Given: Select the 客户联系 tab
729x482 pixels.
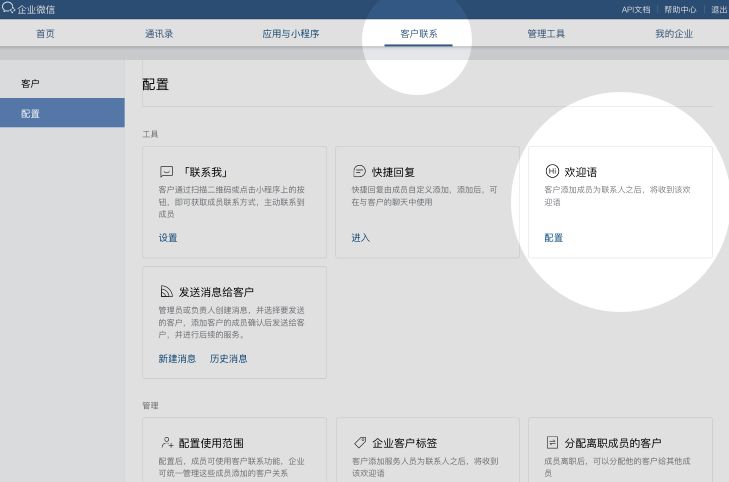Looking at the screenshot, I should (x=418, y=34).
